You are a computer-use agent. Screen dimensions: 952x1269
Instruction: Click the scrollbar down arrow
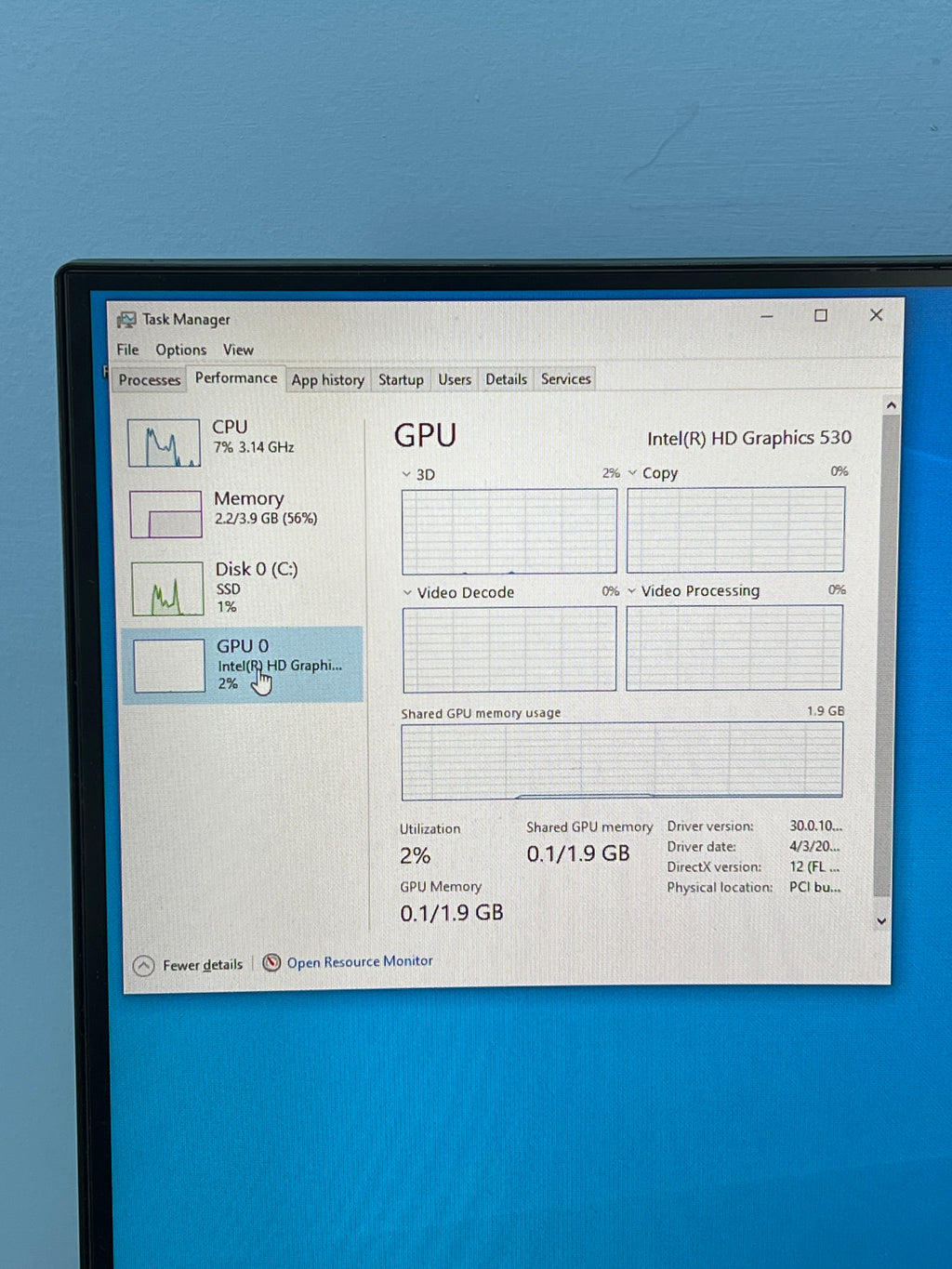[882, 921]
